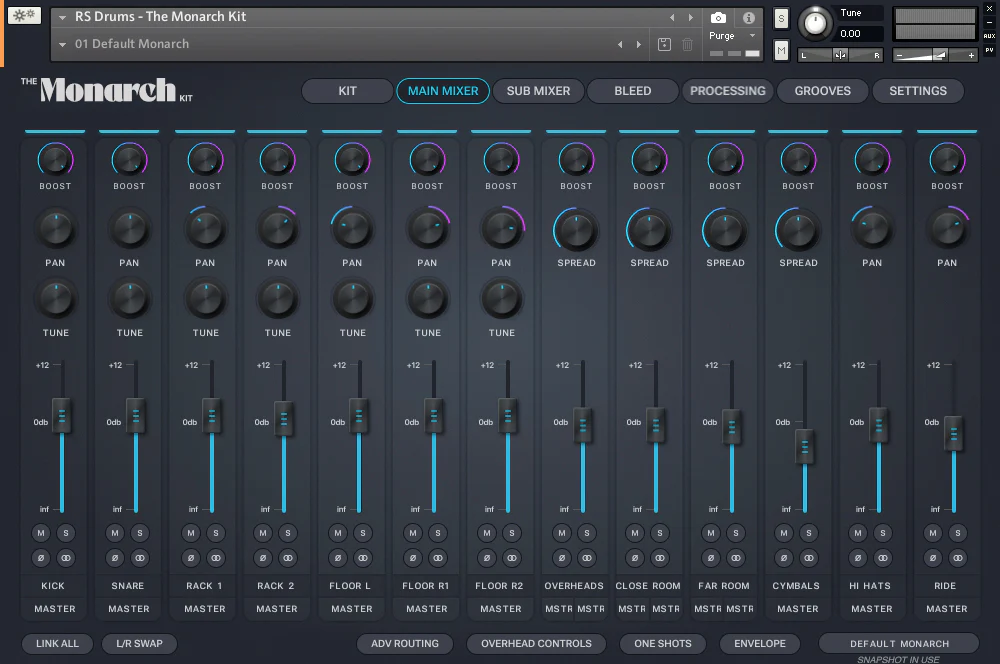This screenshot has height=664, width=1000.
Task: Delete the snapshot with the trash icon
Action: tap(687, 44)
